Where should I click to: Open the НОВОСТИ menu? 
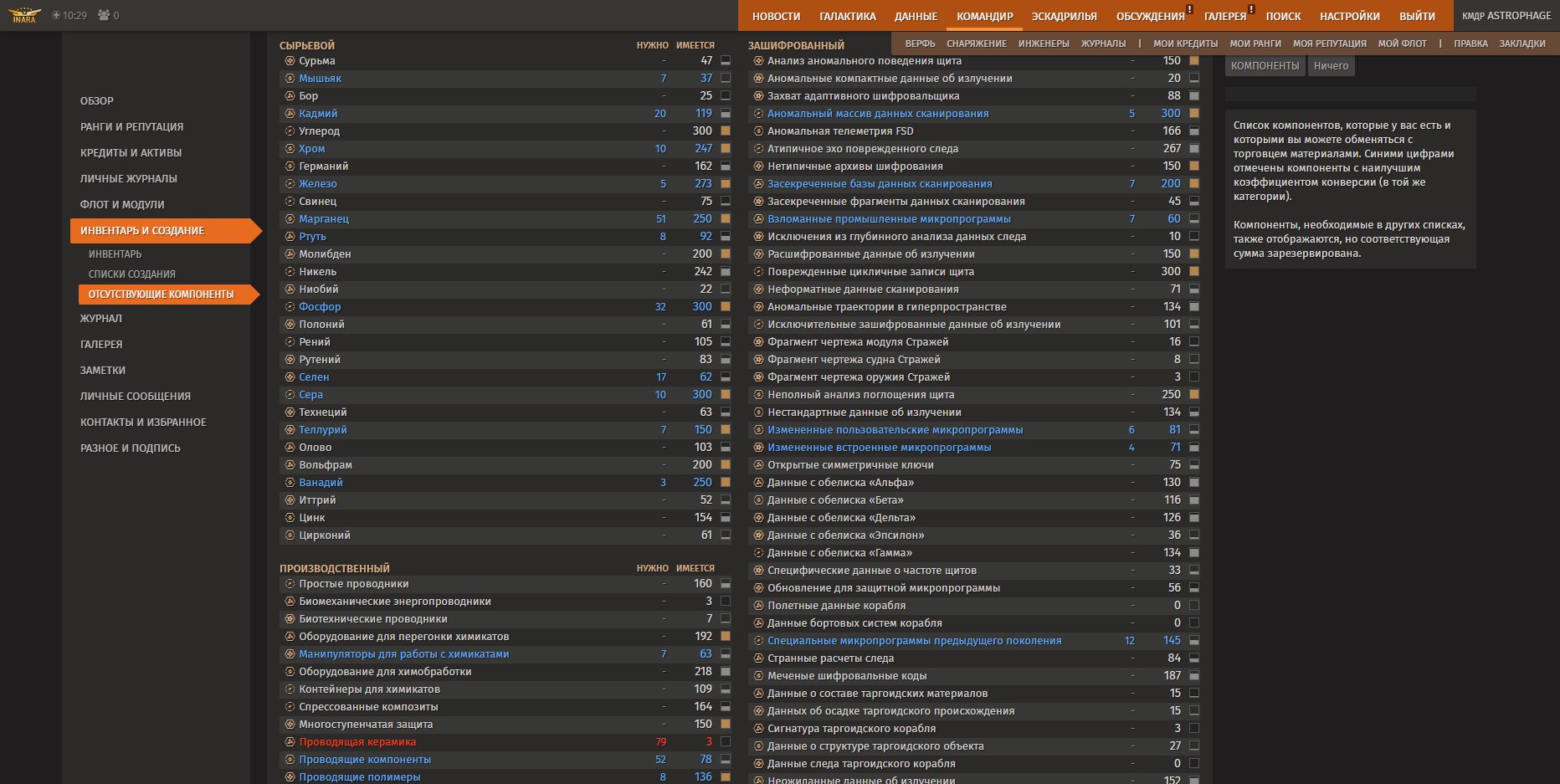pyautogui.click(x=776, y=16)
